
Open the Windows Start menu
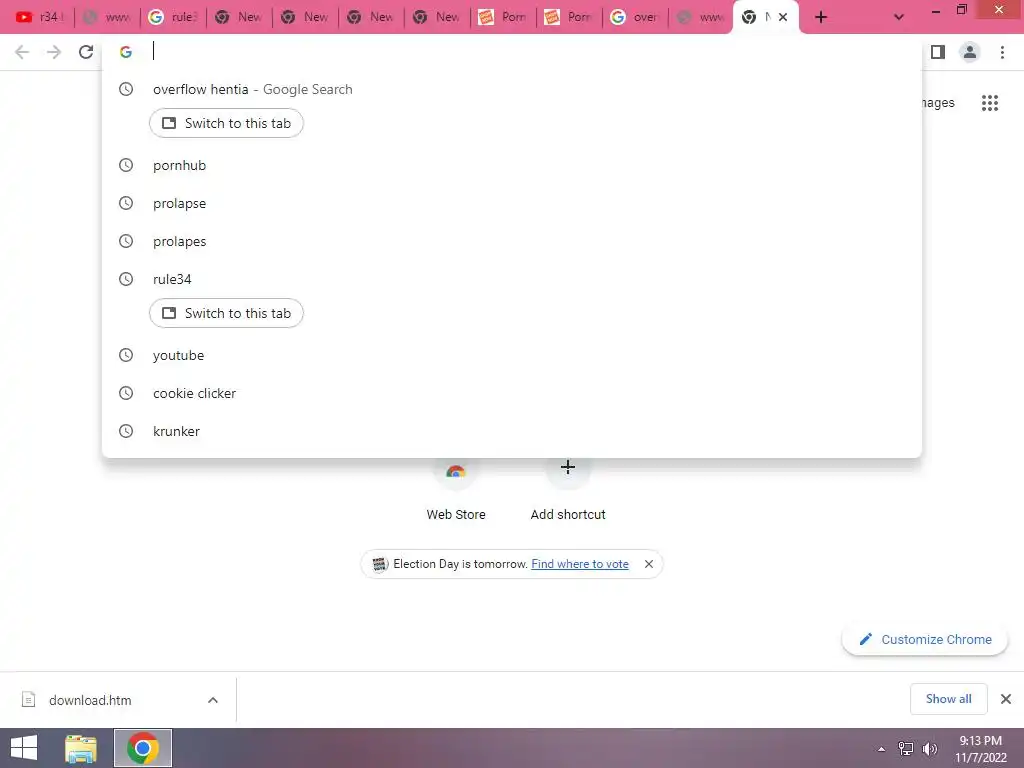(24, 748)
